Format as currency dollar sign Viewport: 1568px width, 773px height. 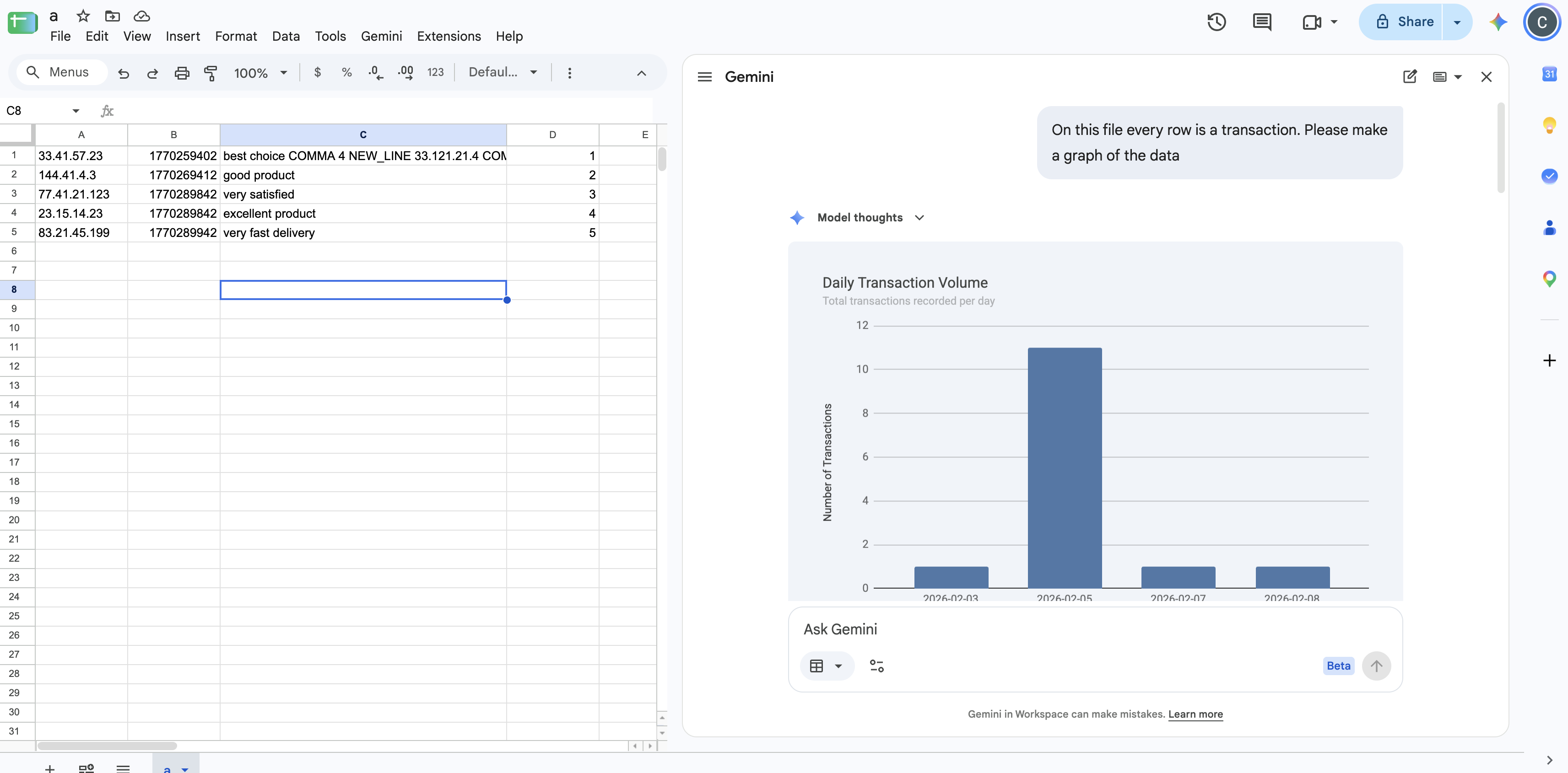[x=317, y=72]
